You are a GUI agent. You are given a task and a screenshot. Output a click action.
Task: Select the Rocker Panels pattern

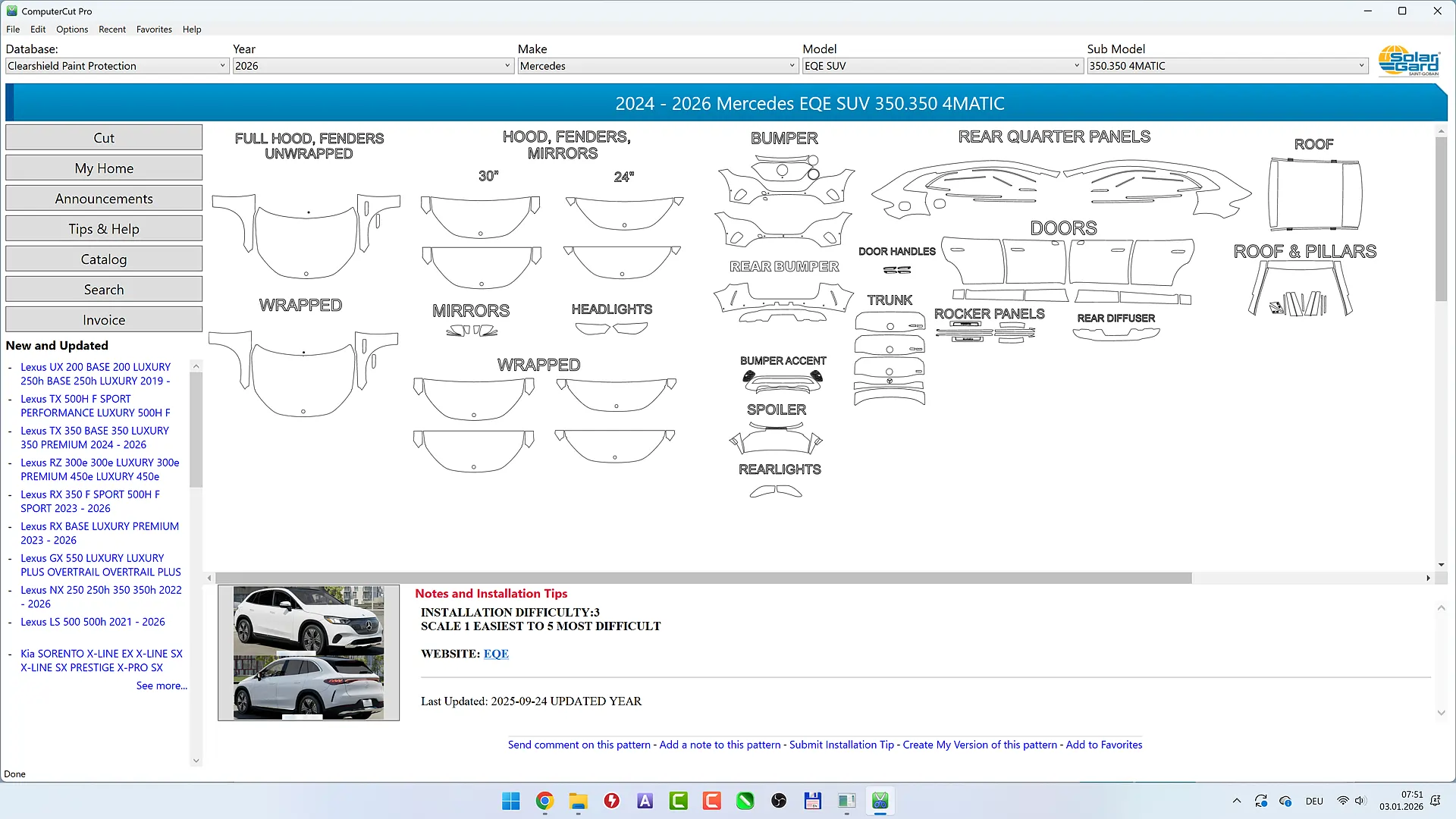(985, 332)
